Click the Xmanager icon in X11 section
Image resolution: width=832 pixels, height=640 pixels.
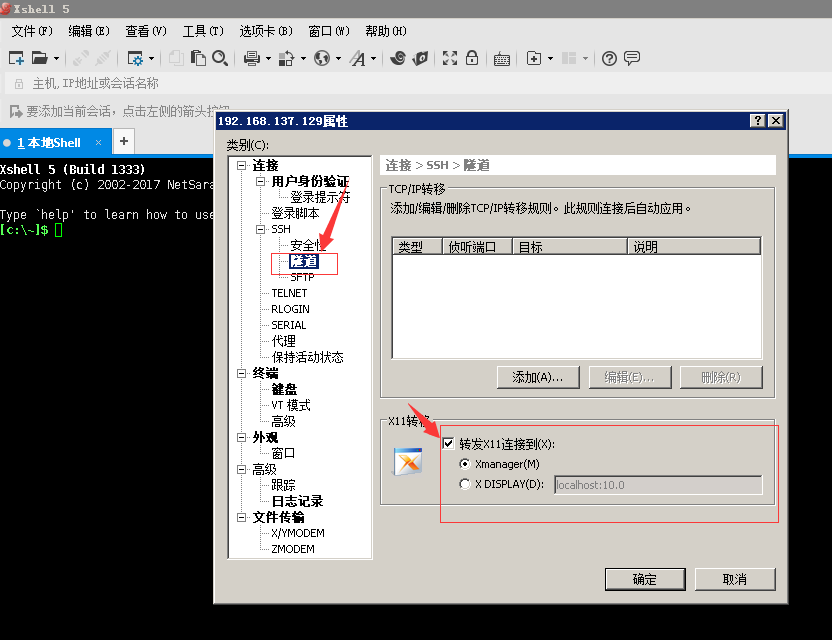click(x=408, y=462)
